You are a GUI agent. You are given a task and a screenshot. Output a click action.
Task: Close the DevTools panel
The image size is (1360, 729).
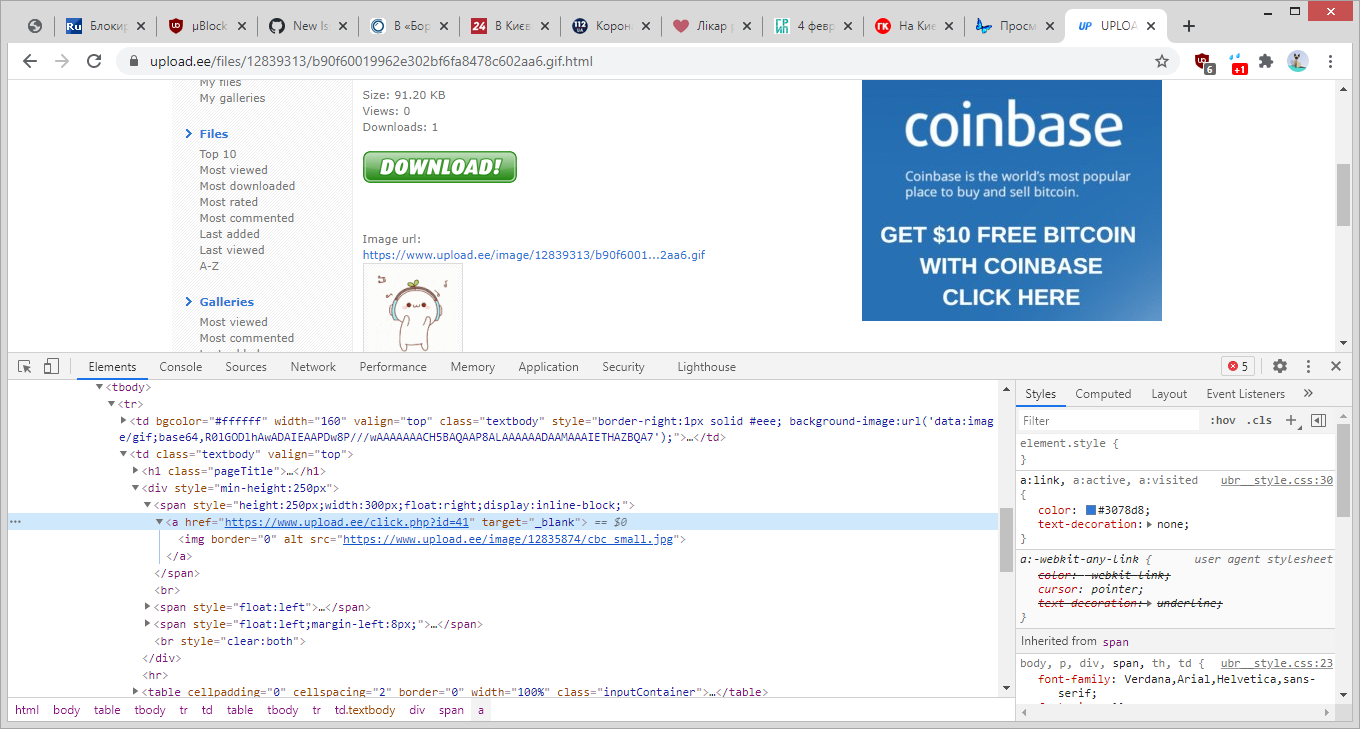[1336, 367]
